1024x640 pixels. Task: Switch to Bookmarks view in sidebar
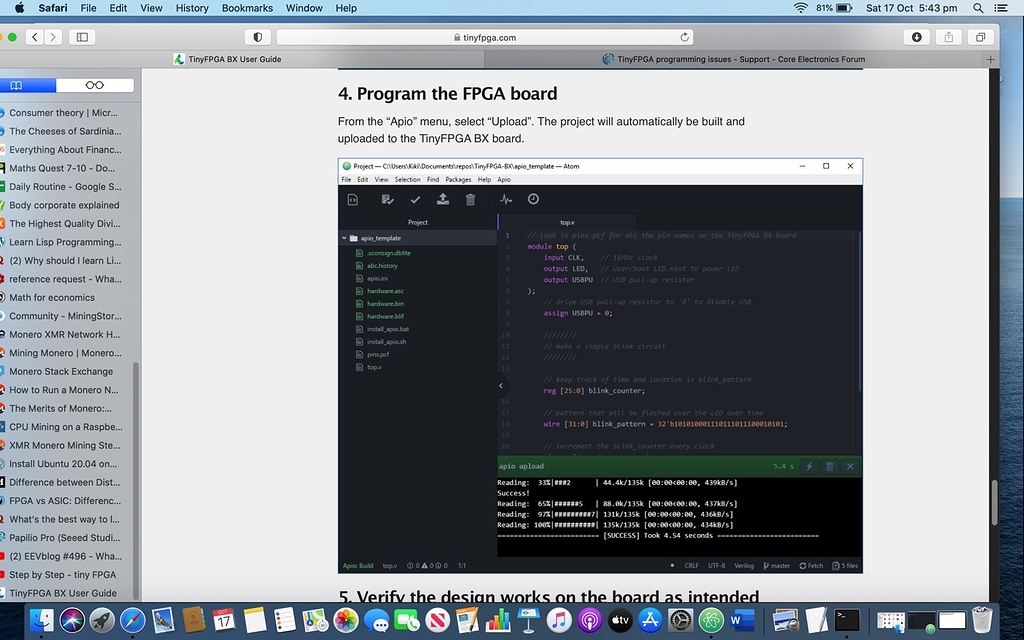click(17, 86)
